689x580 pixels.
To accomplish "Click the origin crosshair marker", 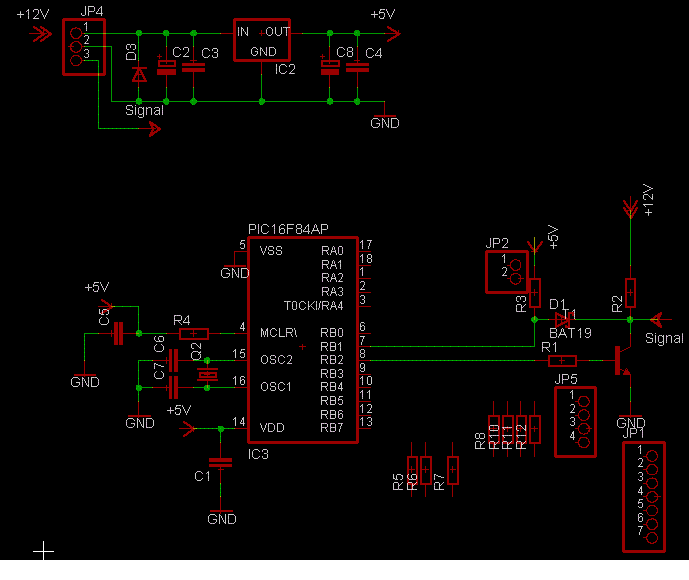I will pyautogui.click(x=43, y=549).
